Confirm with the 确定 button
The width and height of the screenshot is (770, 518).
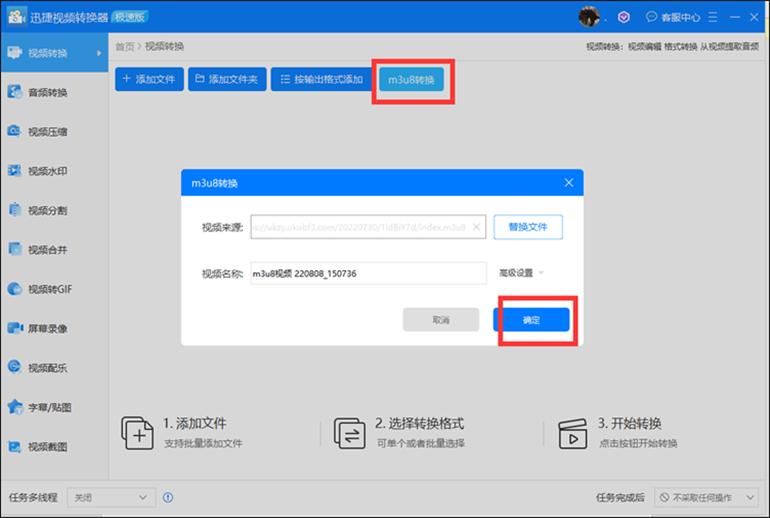point(531,320)
